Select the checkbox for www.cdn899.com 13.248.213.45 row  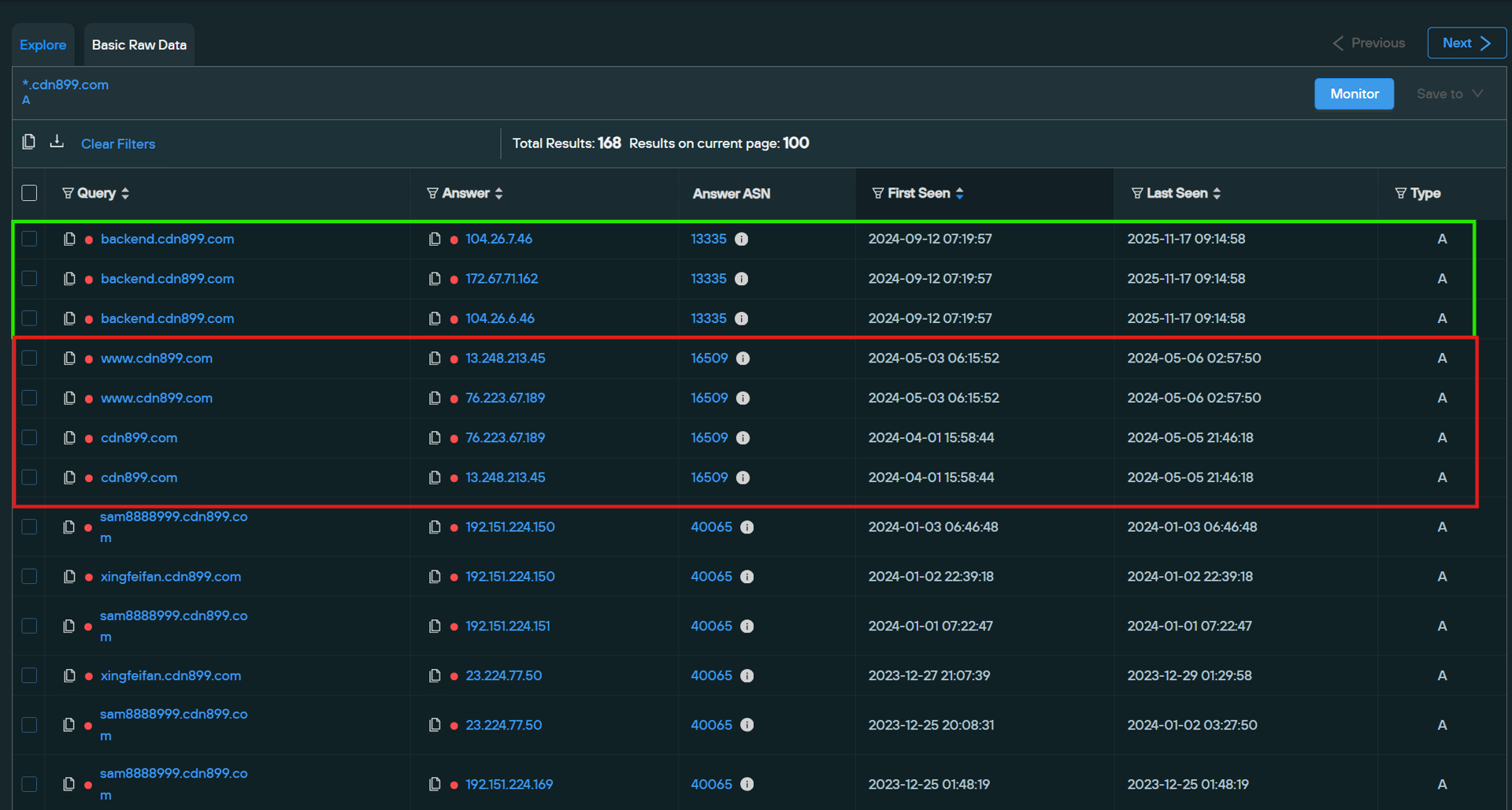click(30, 359)
